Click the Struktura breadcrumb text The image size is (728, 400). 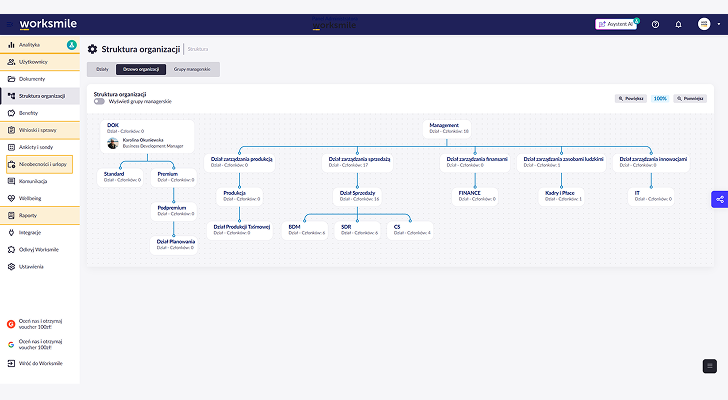tap(198, 49)
